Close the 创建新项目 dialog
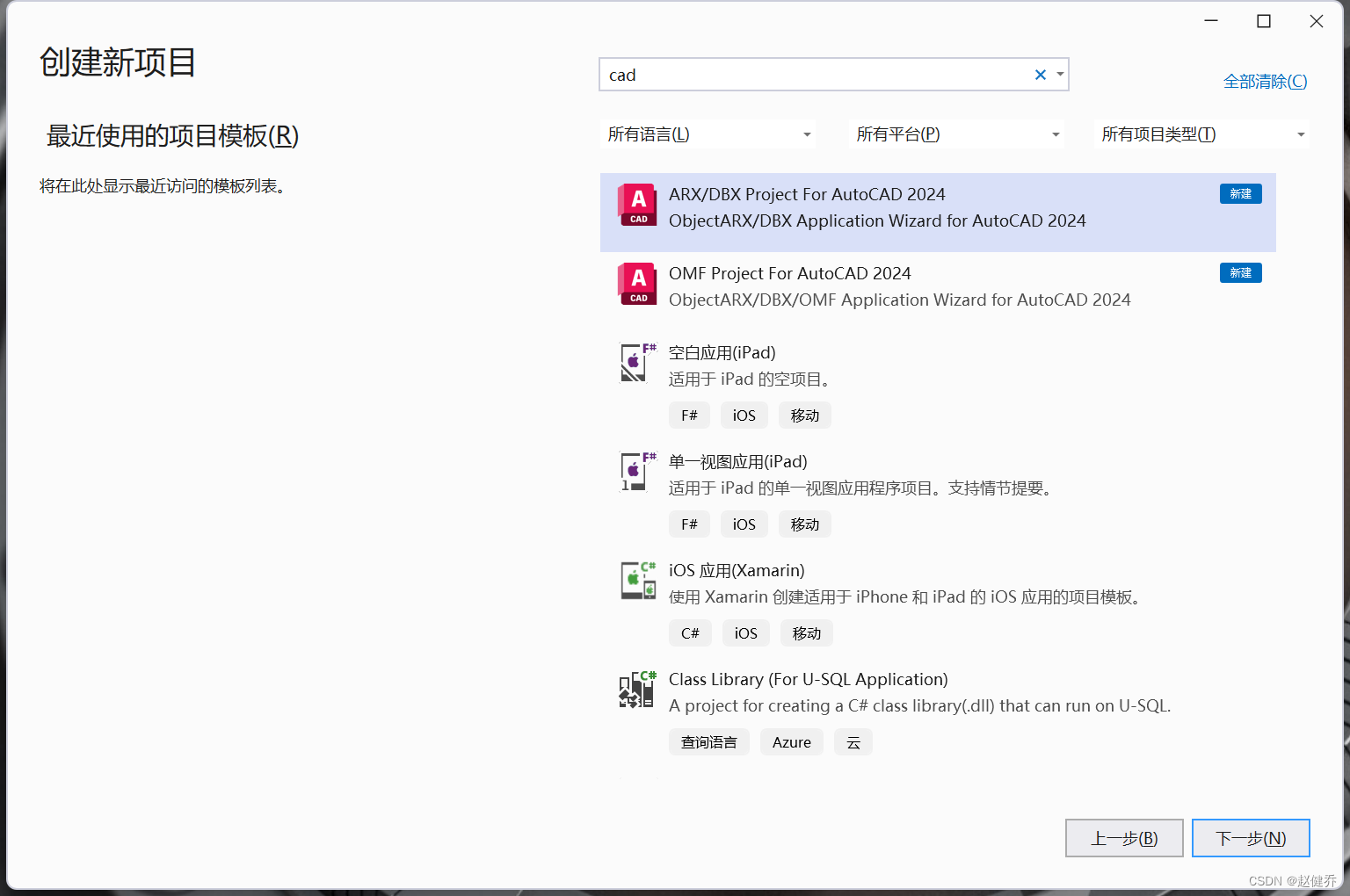 coord(1317,21)
